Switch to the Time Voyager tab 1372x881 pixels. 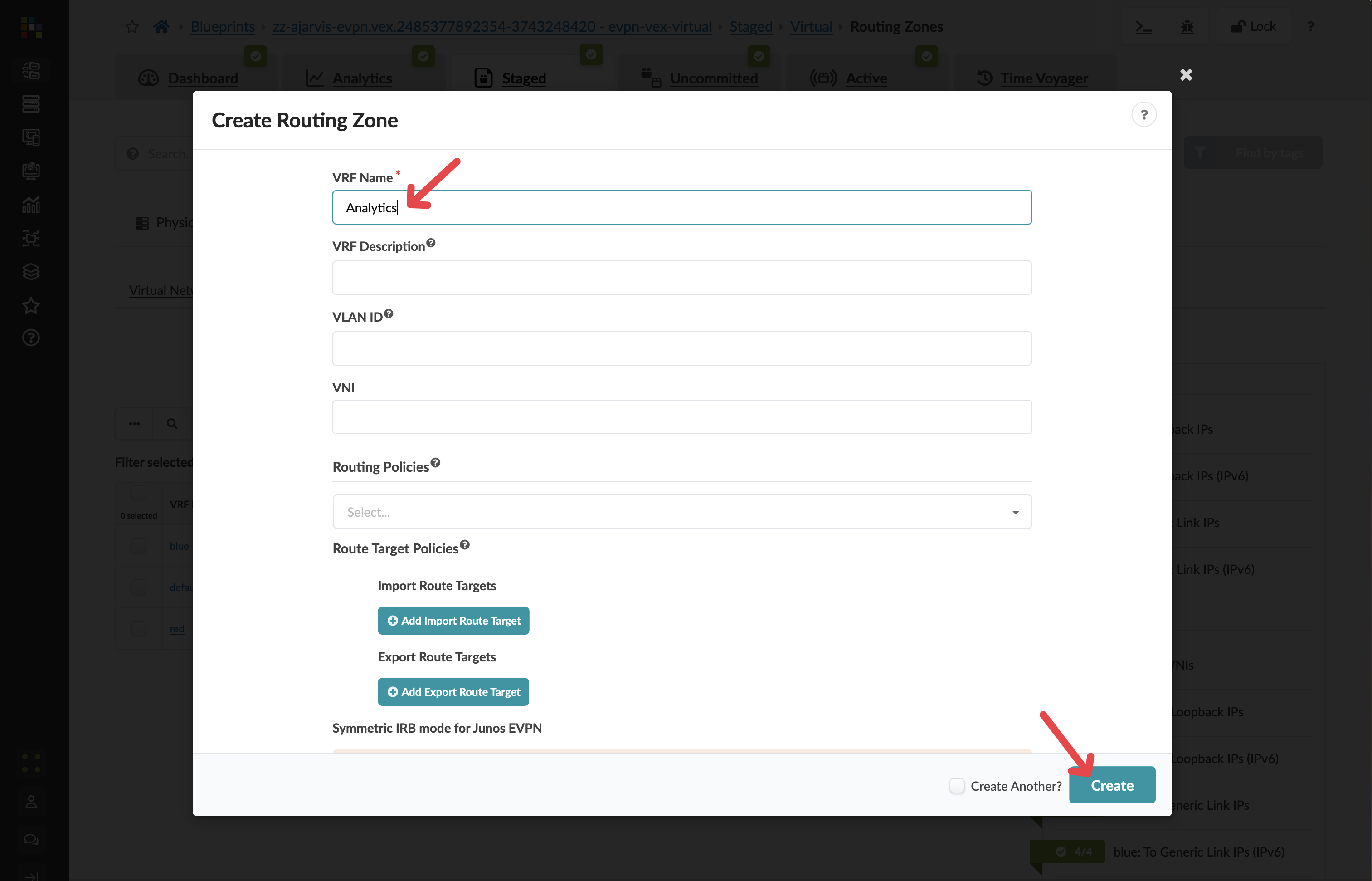(x=1043, y=78)
